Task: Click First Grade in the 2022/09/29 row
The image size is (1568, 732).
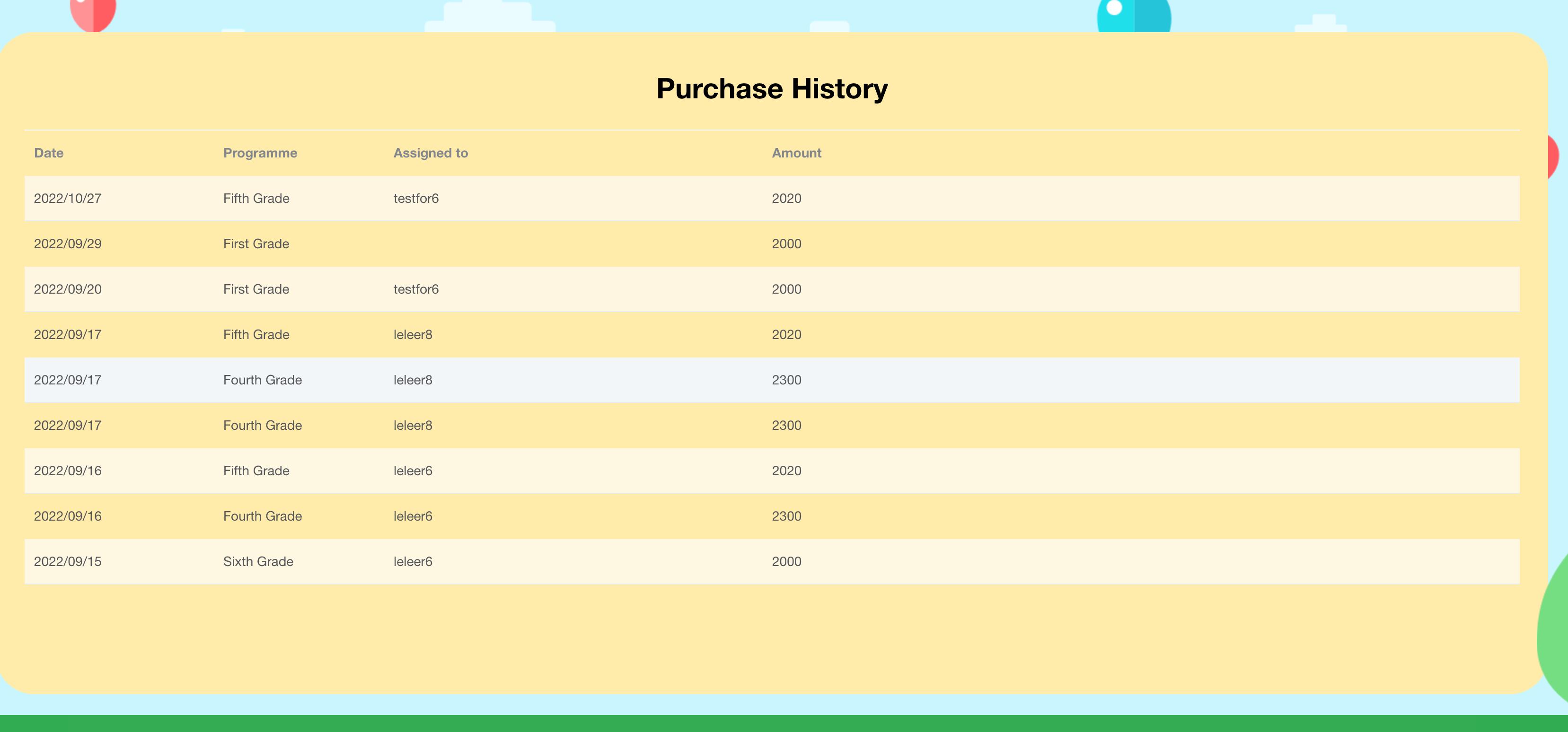Action: 256,244
